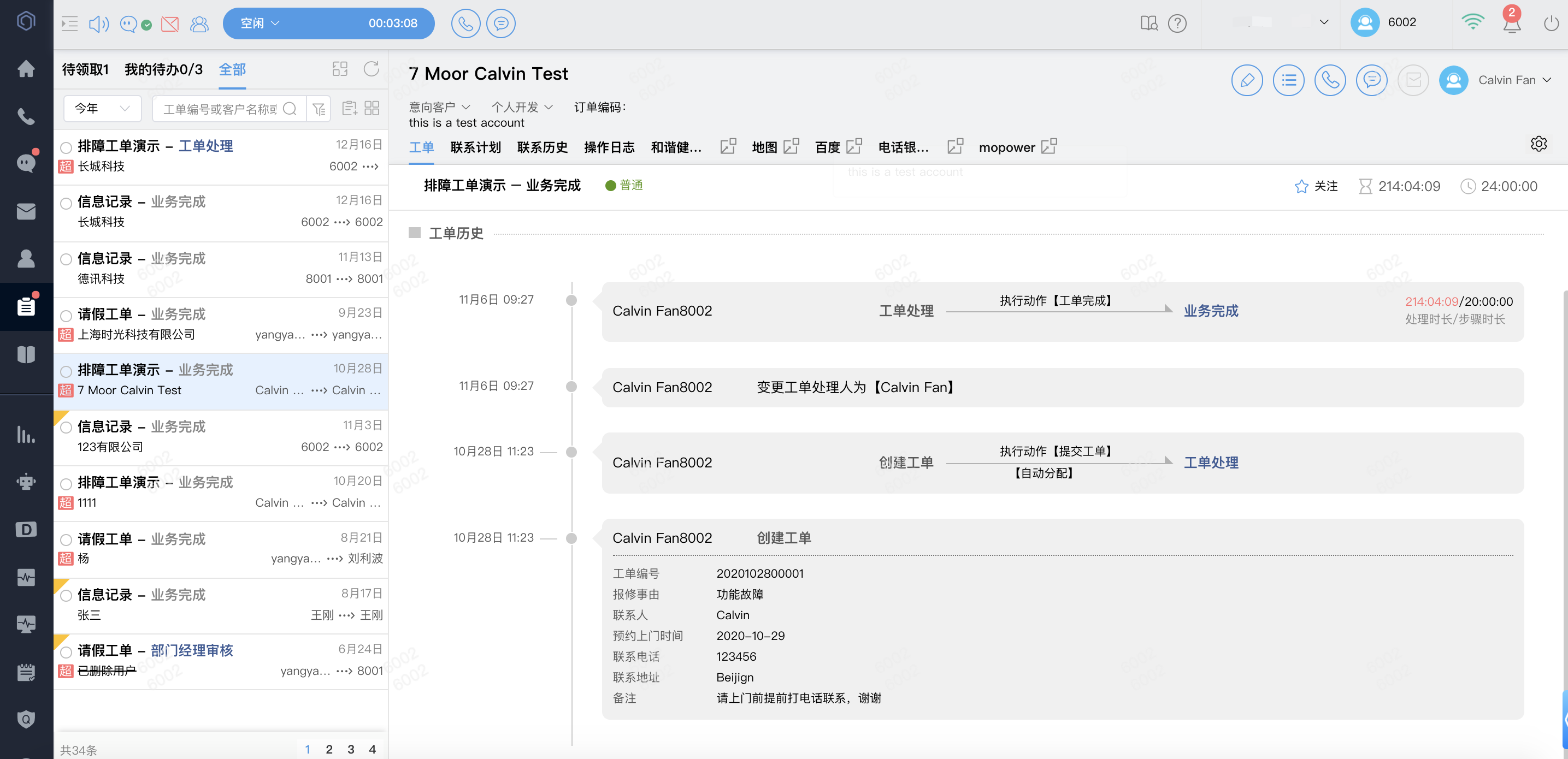Select radio for 请假工单 杨 row
The image size is (1568, 759).
(66, 539)
